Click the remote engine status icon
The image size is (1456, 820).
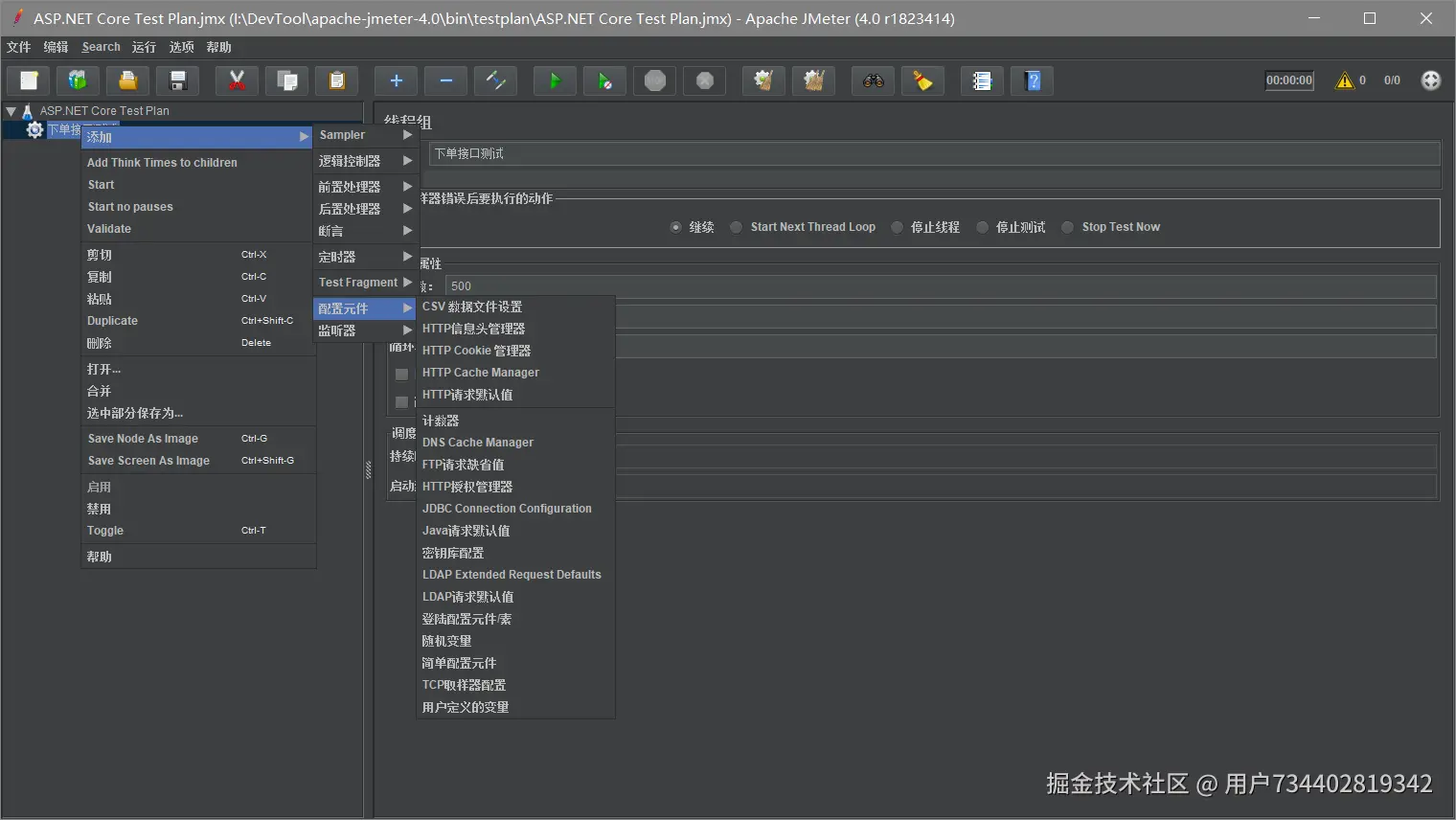(1431, 80)
